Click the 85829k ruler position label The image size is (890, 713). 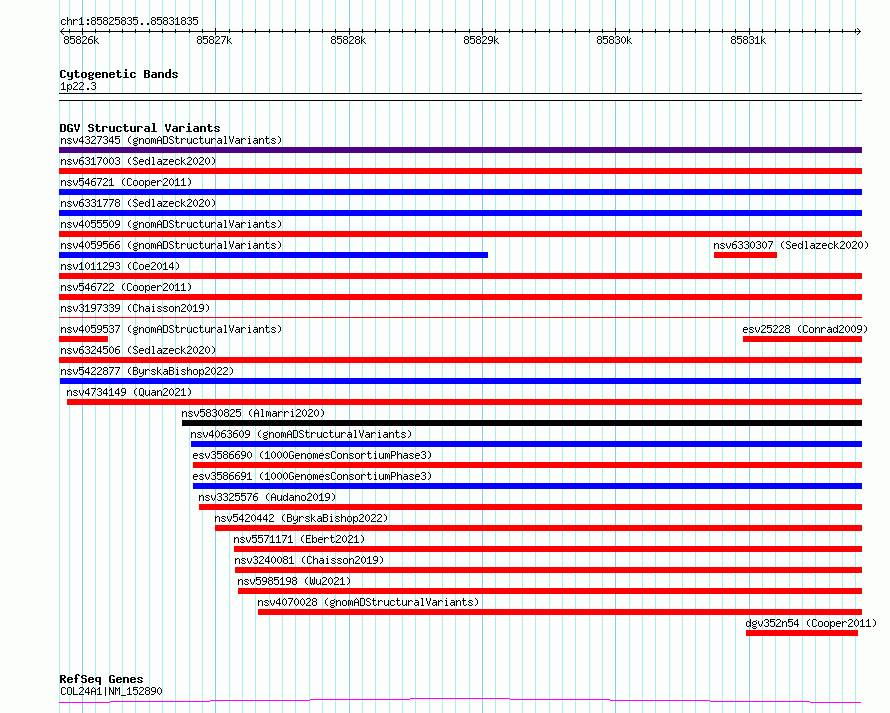click(481, 40)
